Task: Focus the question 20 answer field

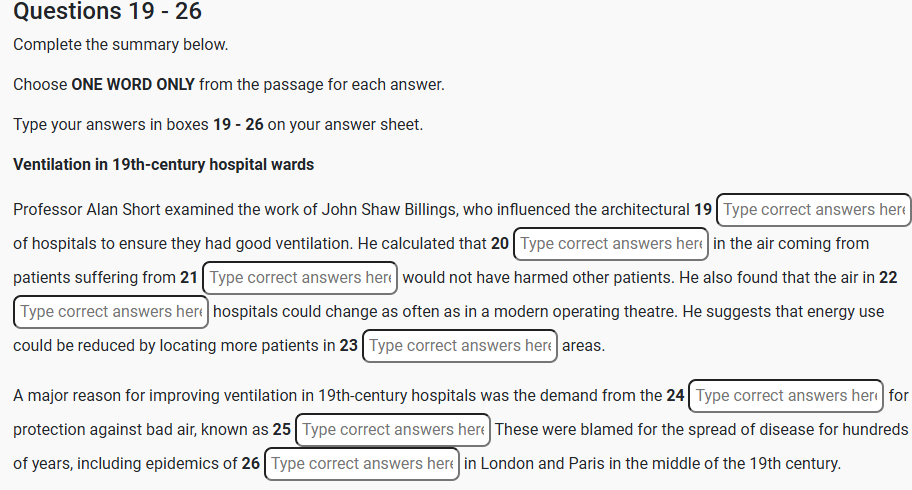Action: coord(610,244)
